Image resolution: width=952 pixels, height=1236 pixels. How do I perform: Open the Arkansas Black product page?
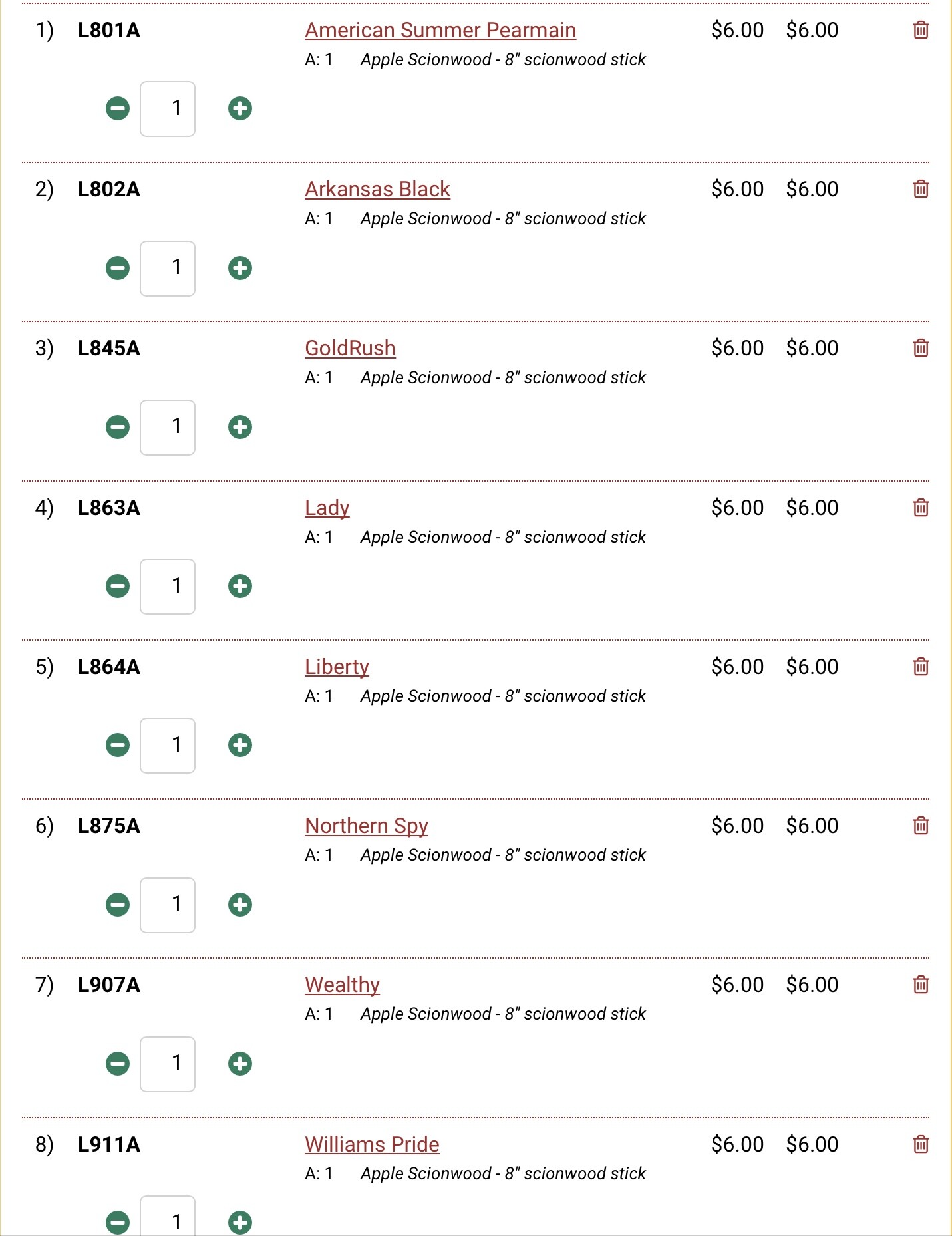tap(377, 190)
